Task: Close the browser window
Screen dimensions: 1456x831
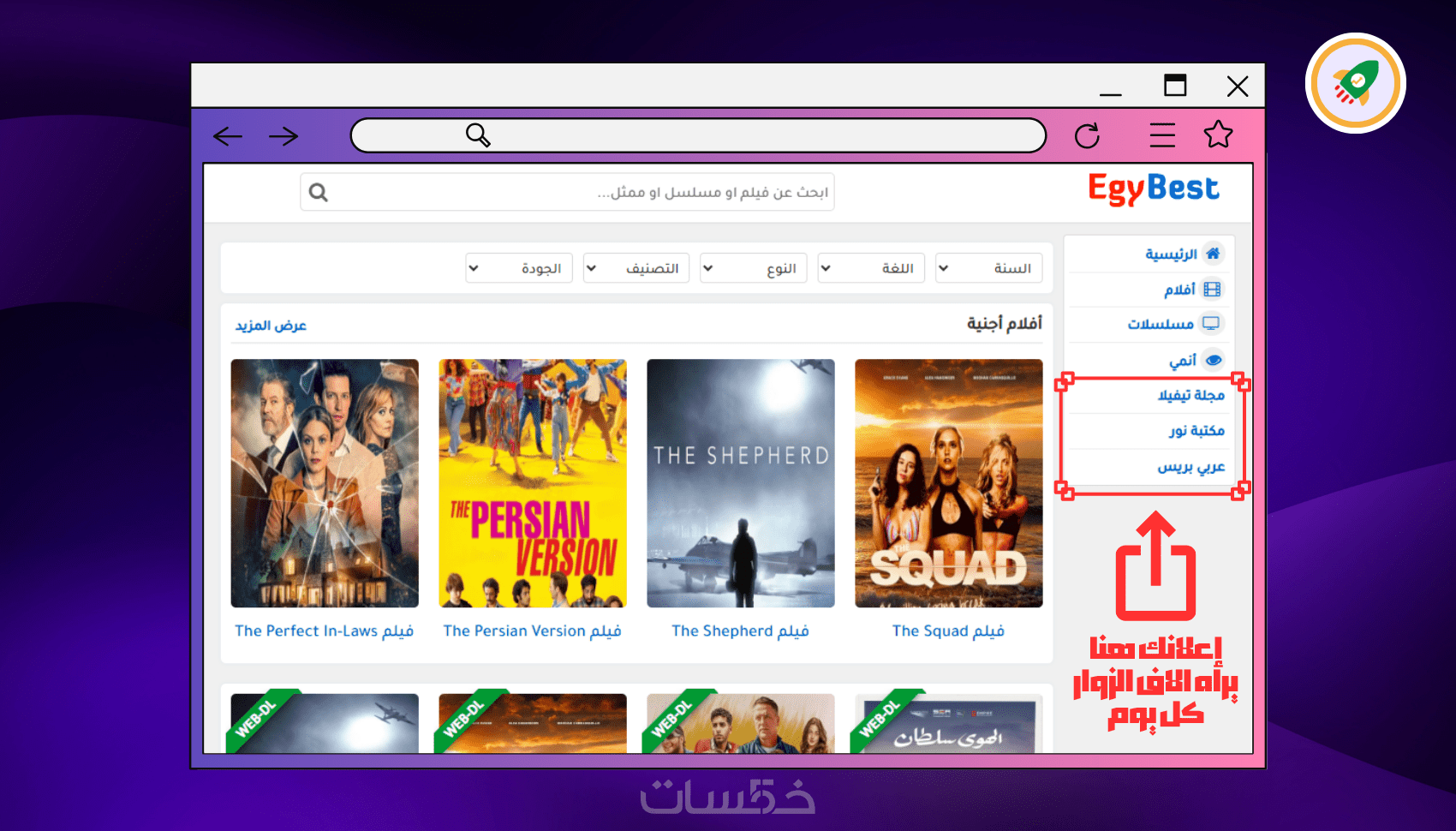Action: pos(1238,86)
